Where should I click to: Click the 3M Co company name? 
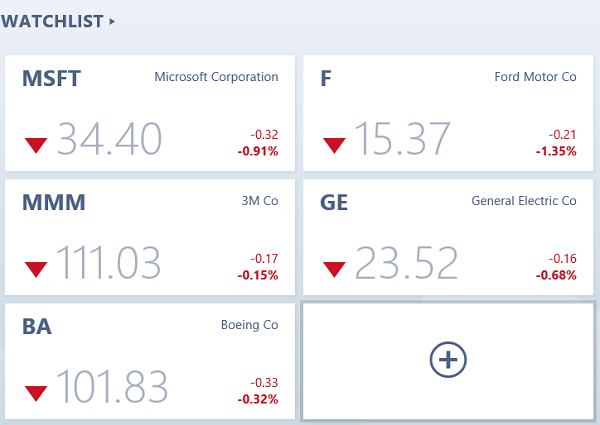260,201
